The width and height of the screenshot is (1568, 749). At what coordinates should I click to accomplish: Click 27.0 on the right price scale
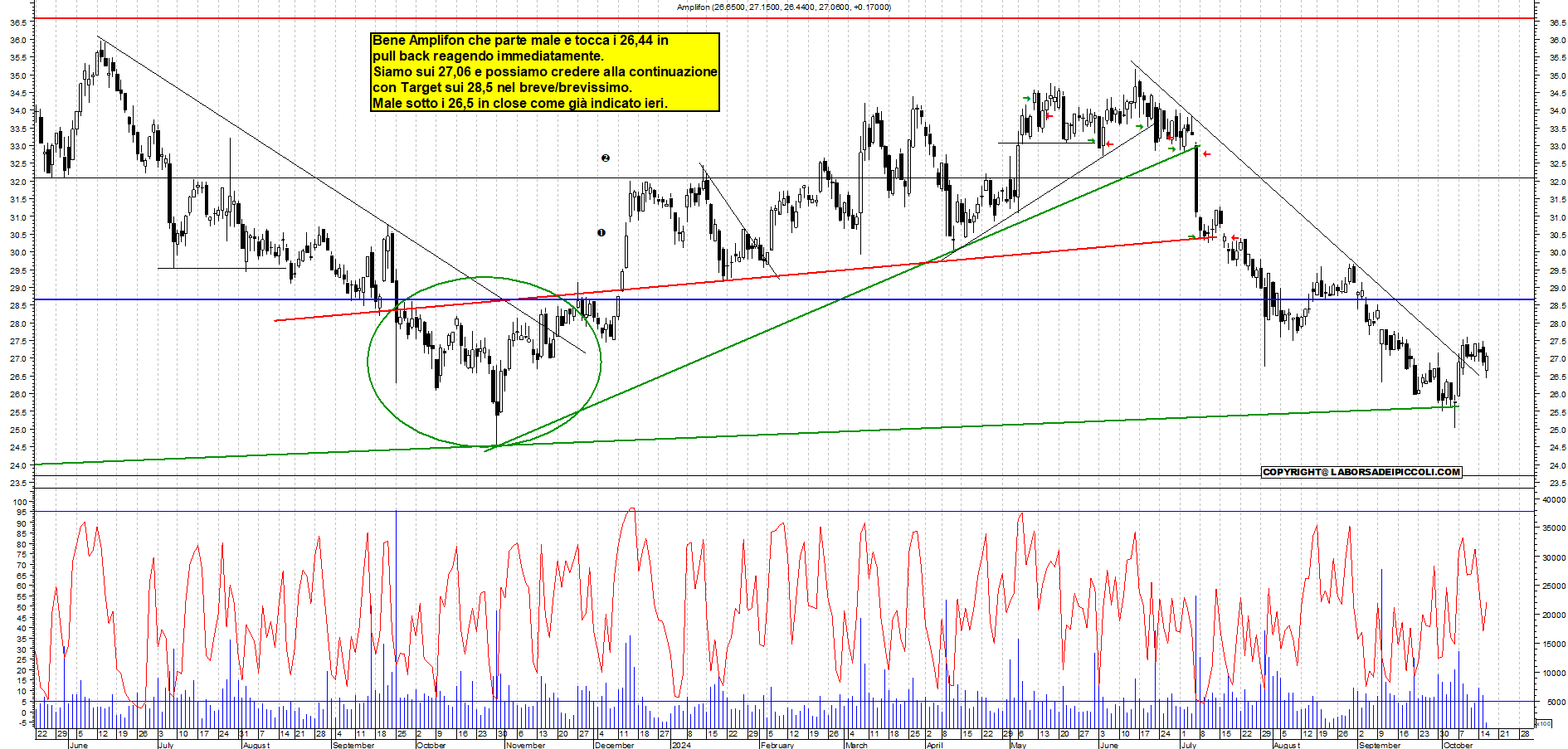[x=1556, y=359]
